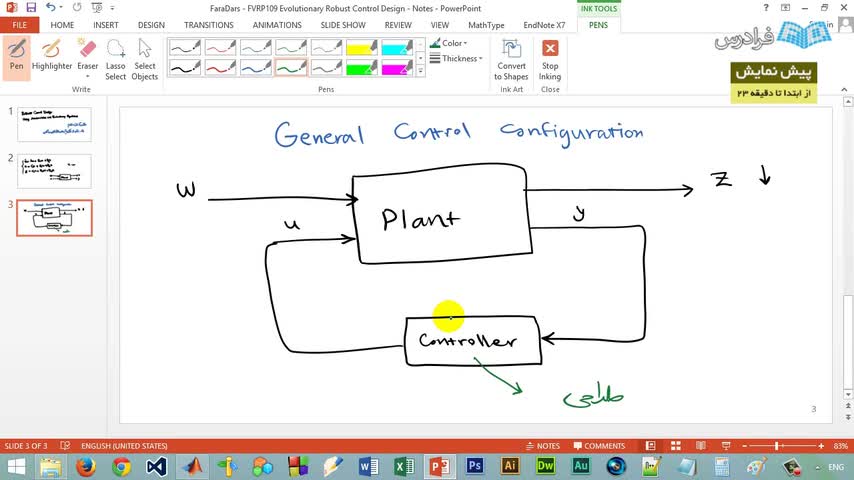Zoom out with the minus button
Image resolution: width=854 pixels, height=480 pixels.
click(745, 446)
